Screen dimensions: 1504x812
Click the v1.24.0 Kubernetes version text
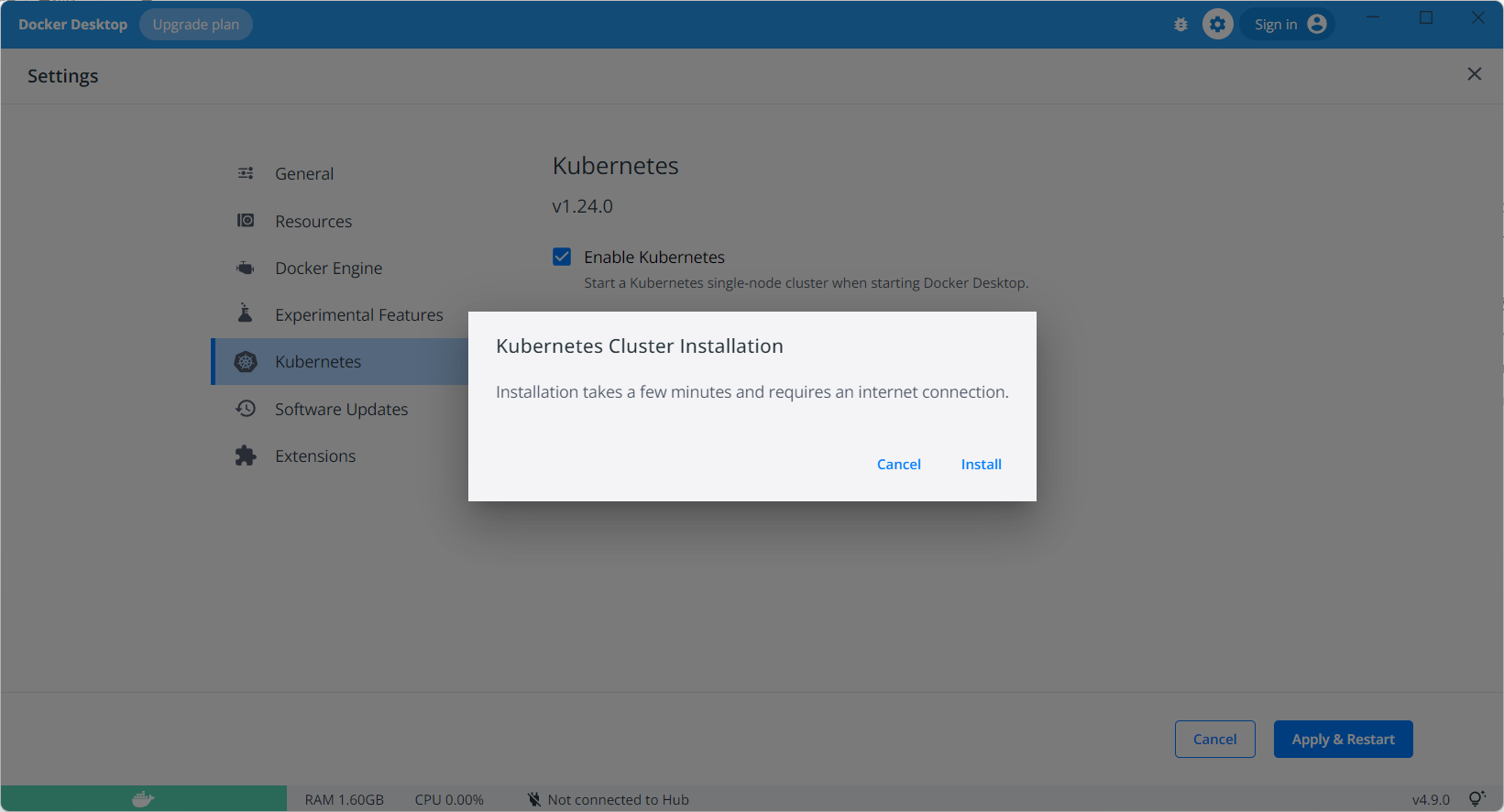click(x=582, y=206)
